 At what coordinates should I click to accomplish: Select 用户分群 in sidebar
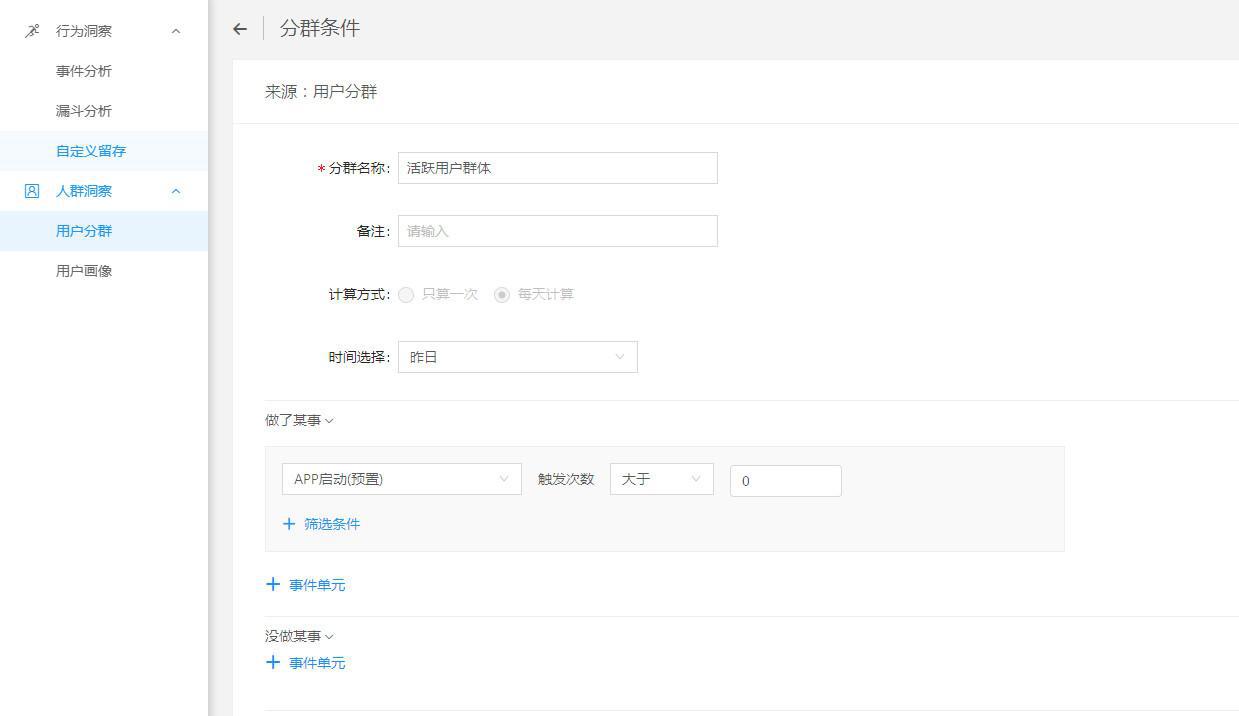pos(84,231)
